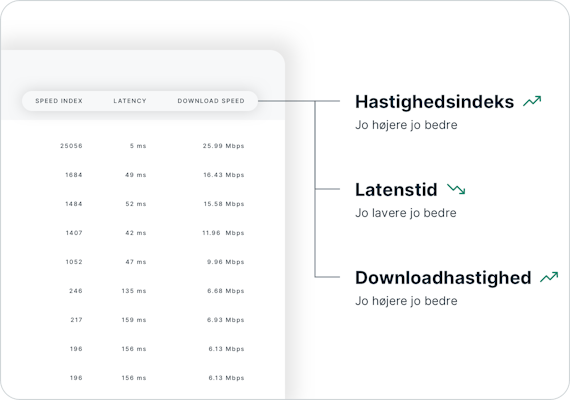Select the latency value 52 ms
The height and width of the screenshot is (400, 570).
click(x=136, y=204)
